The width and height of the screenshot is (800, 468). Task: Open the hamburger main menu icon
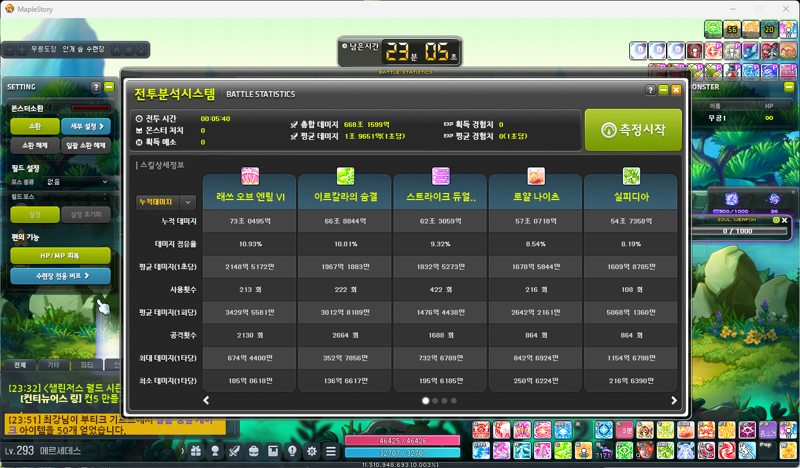[331, 451]
